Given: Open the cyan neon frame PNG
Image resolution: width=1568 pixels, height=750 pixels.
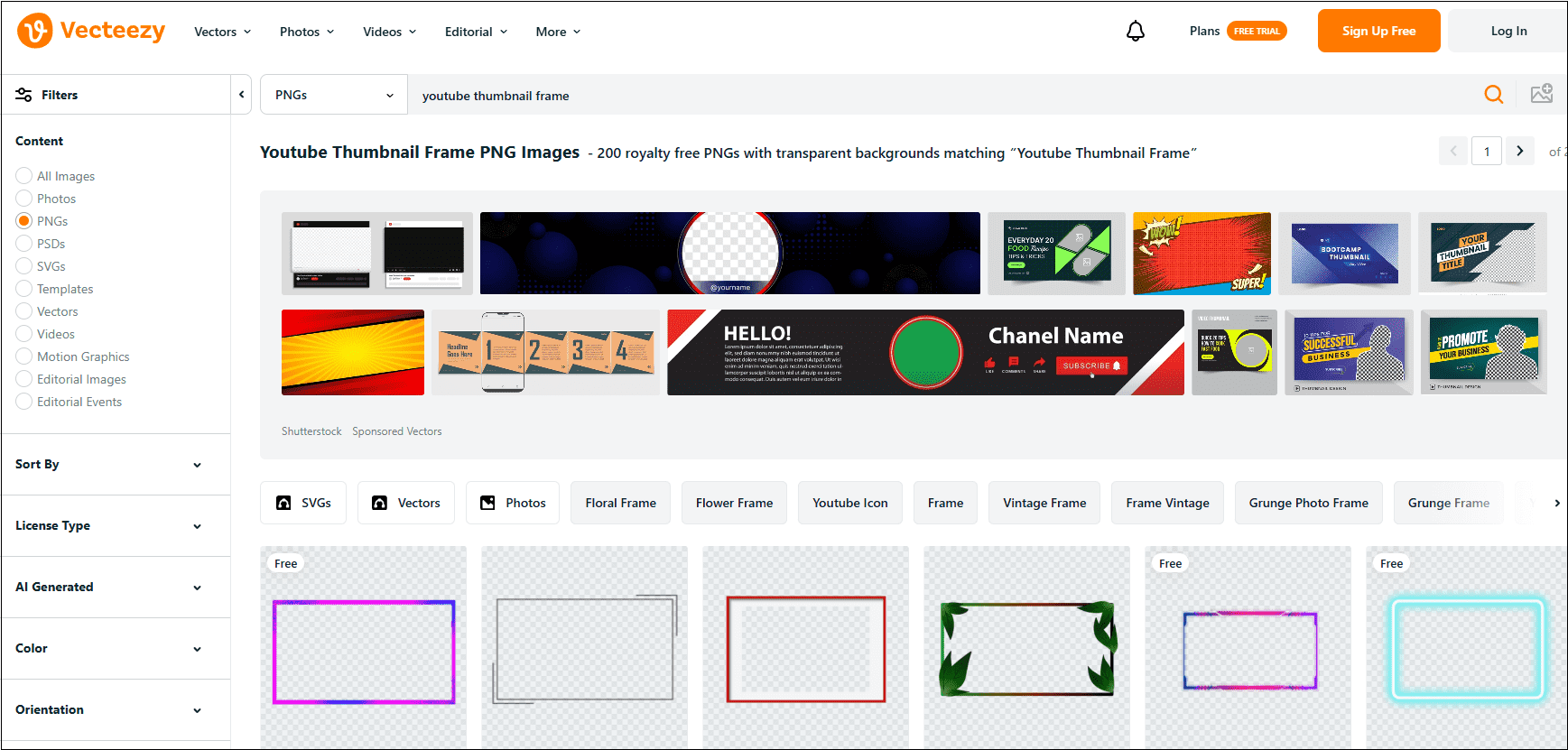Looking at the screenshot, I should point(1466,647).
